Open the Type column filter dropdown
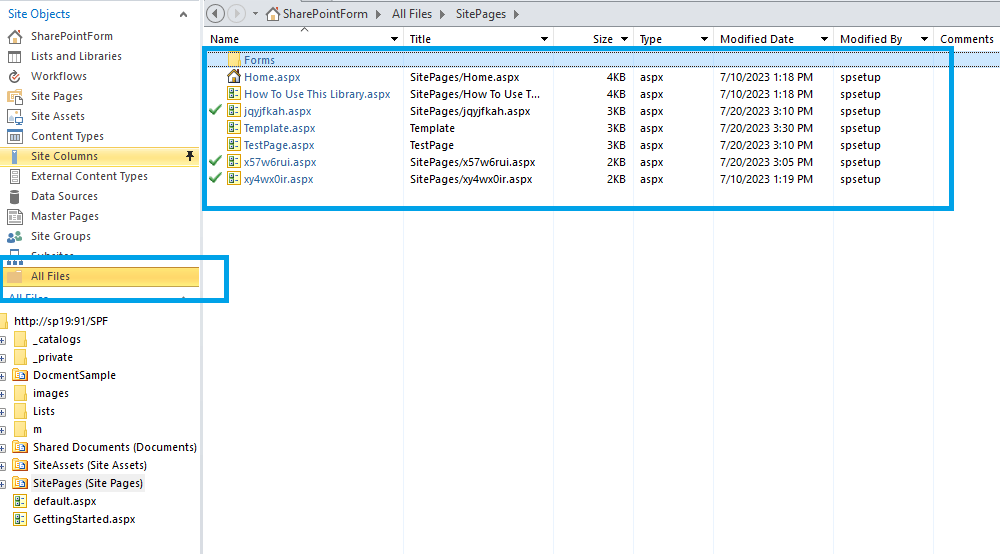The image size is (1000, 554). (704, 39)
